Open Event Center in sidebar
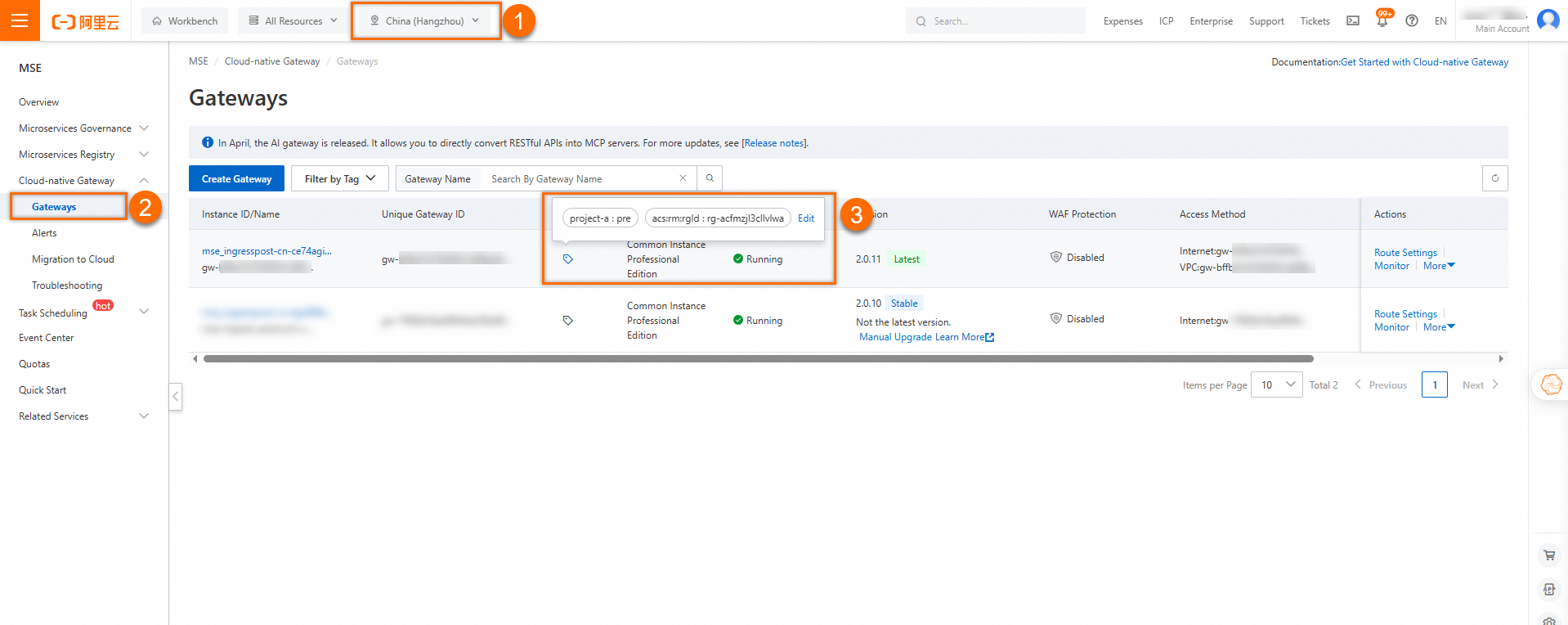The width and height of the screenshot is (1568, 625). (x=47, y=338)
